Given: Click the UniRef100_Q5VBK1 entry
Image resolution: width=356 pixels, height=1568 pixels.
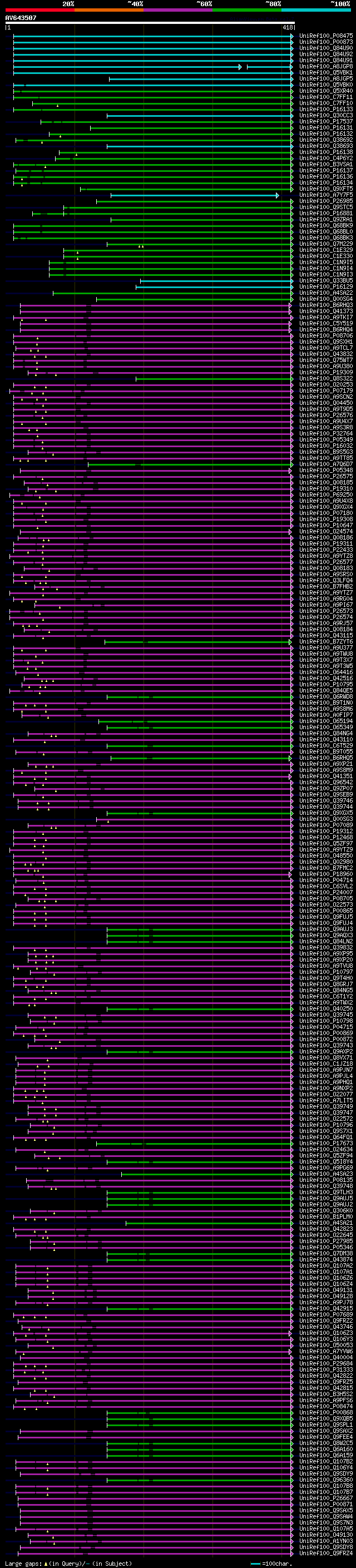Looking at the screenshot, I should coord(325,72).
